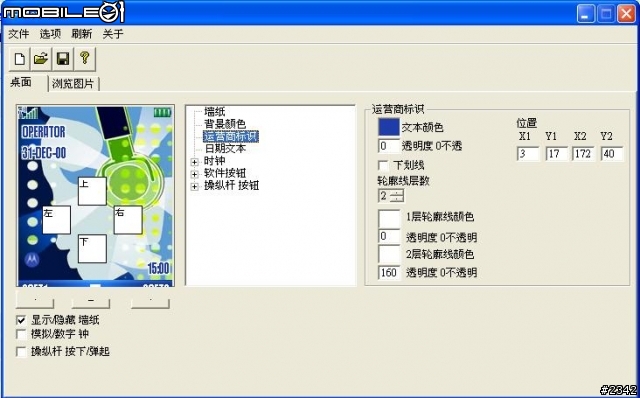This screenshot has width=640, height=398.
Task: Click the Motorola logo in preview
Action: coord(32,259)
